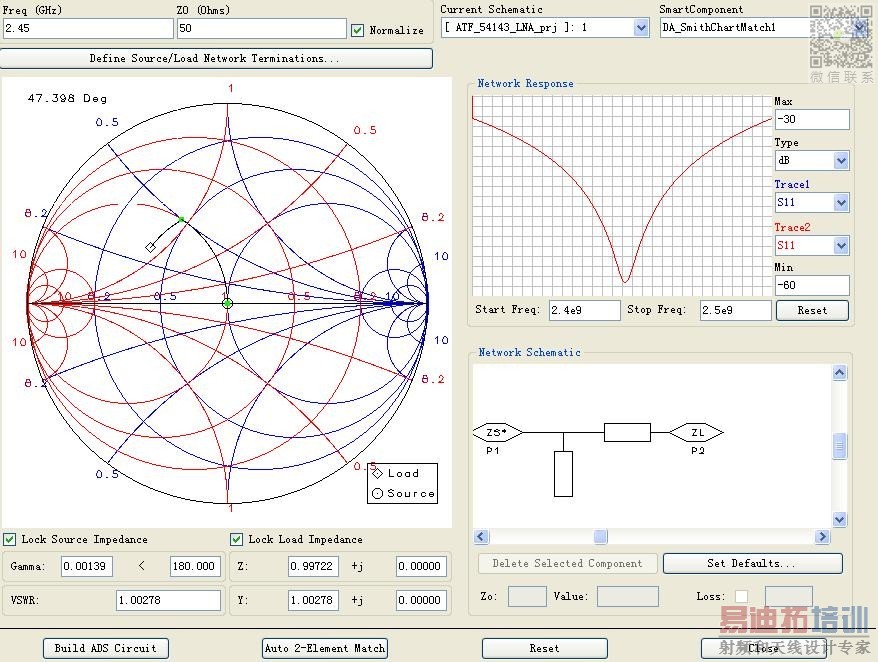
Task: Select the series component in schematic
Action: pos(627,432)
